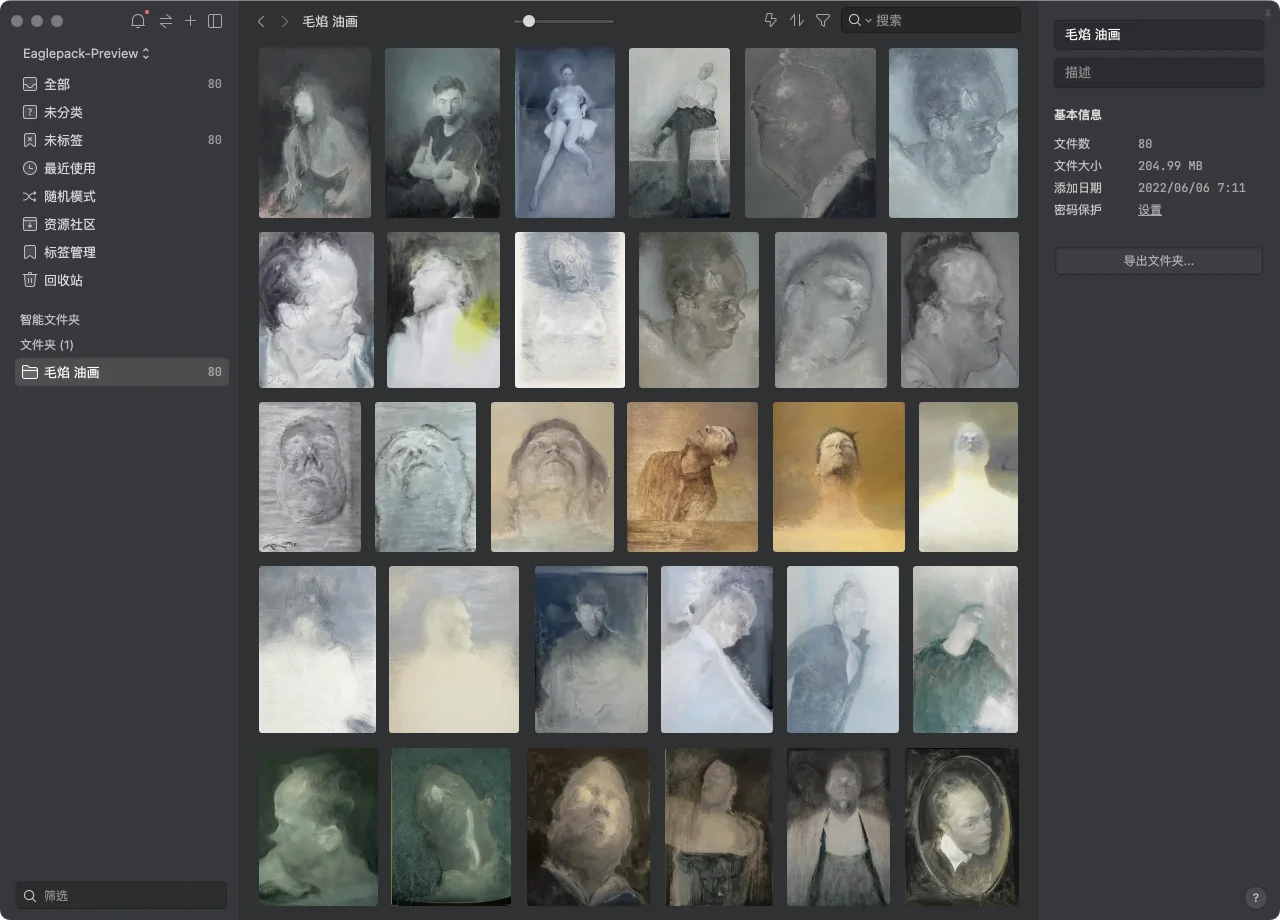Open the Eaglepack-Preview library switcher
Image resolution: width=1280 pixels, height=920 pixels.
[x=86, y=53]
